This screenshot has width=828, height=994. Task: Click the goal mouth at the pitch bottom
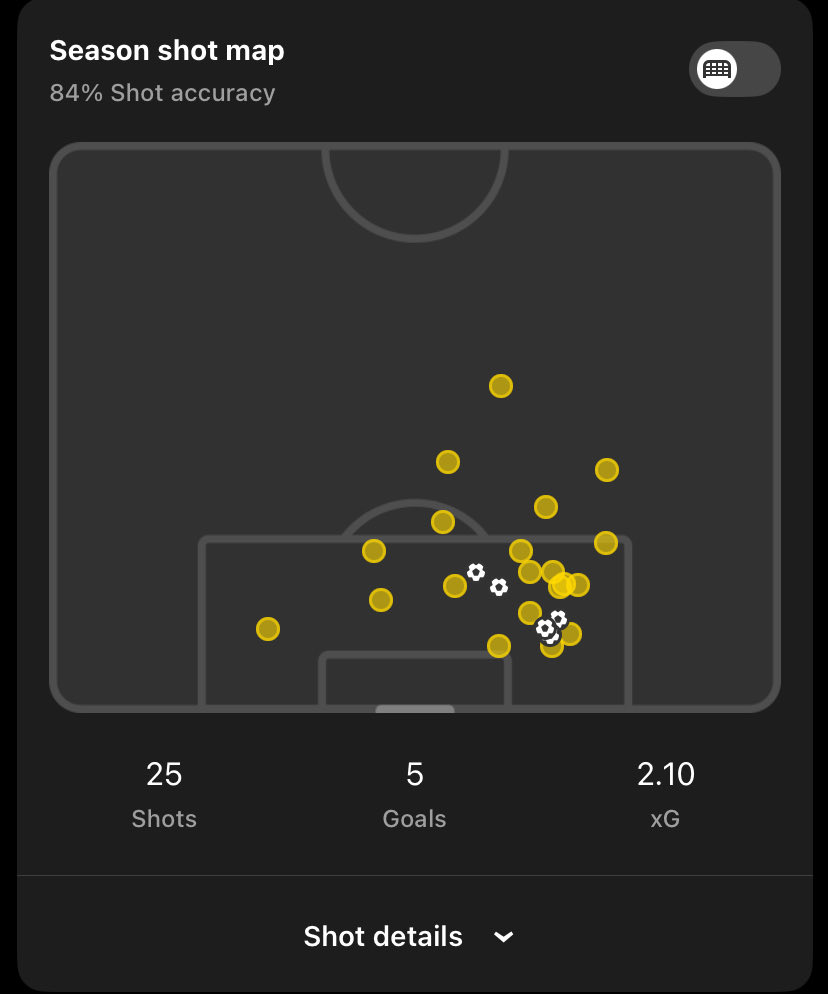point(415,709)
